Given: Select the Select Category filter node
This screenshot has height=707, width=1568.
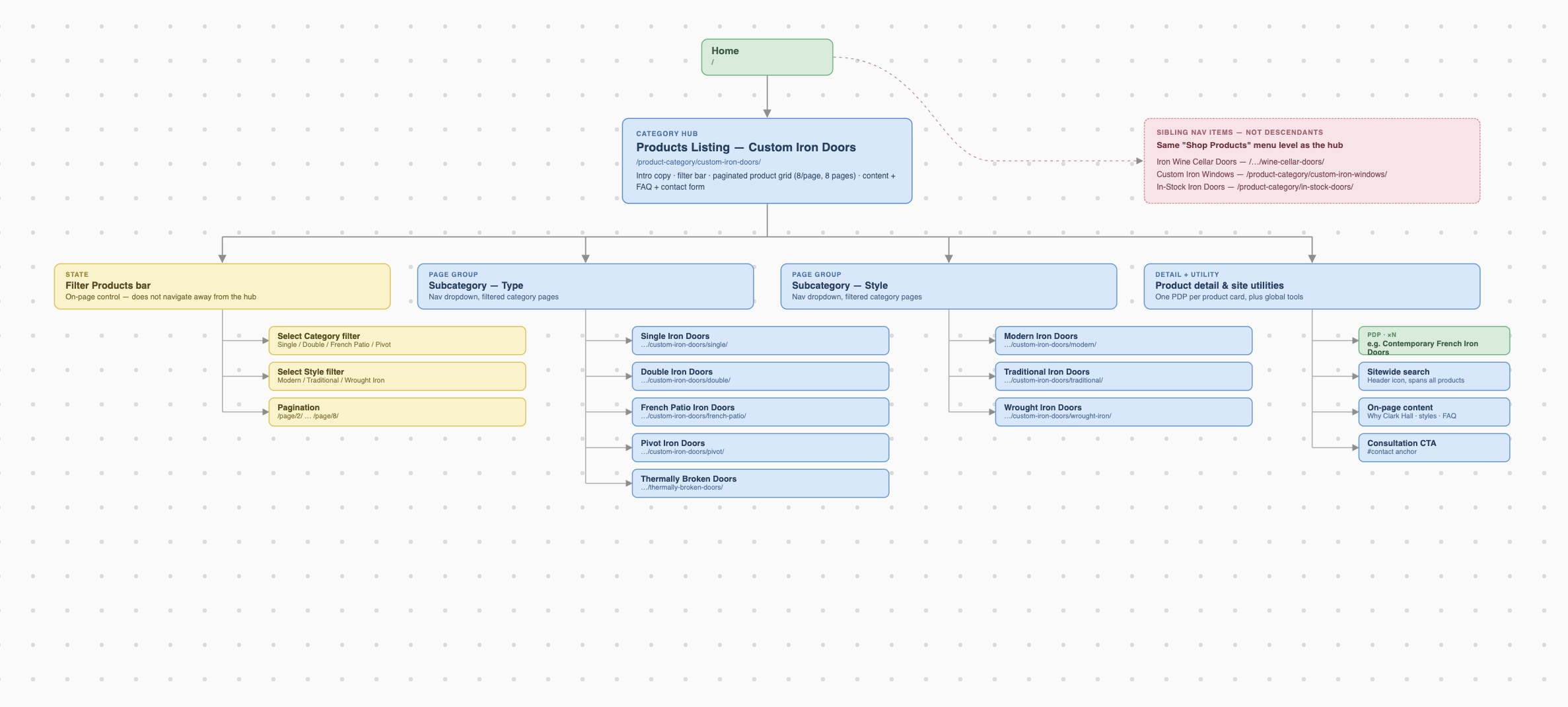Looking at the screenshot, I should click(397, 340).
